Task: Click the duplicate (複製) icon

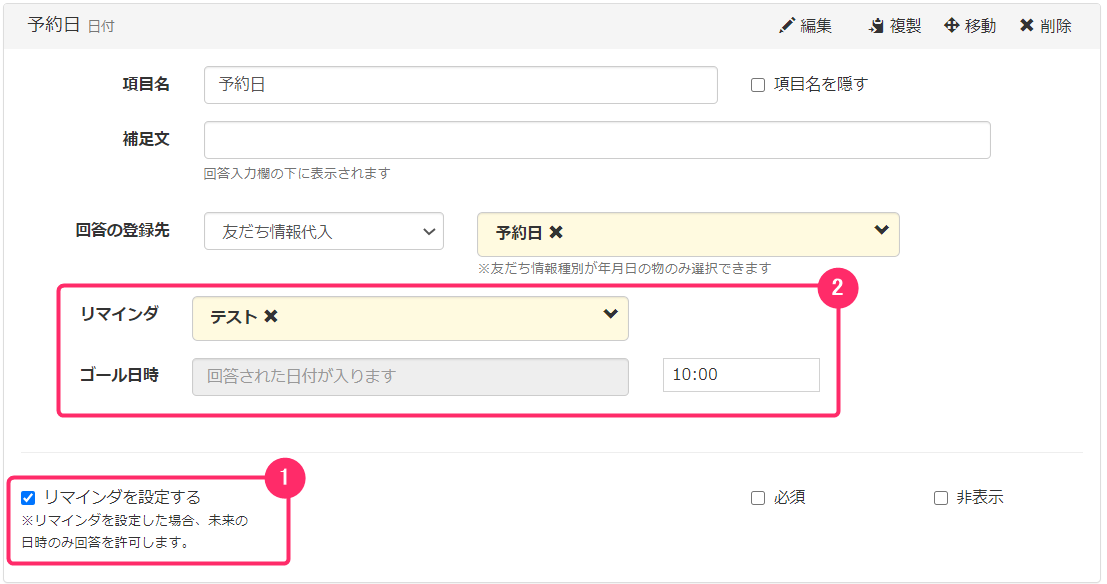Action: coord(876,26)
